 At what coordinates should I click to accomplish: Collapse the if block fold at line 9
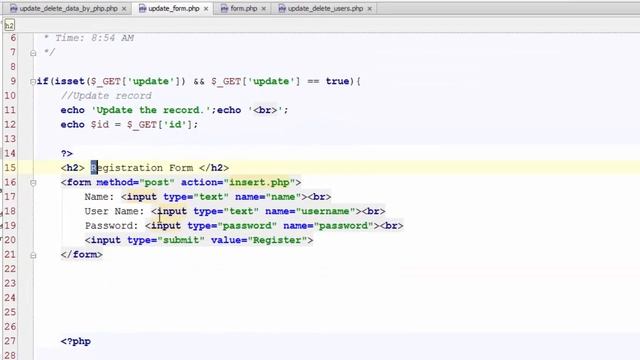click(33, 81)
